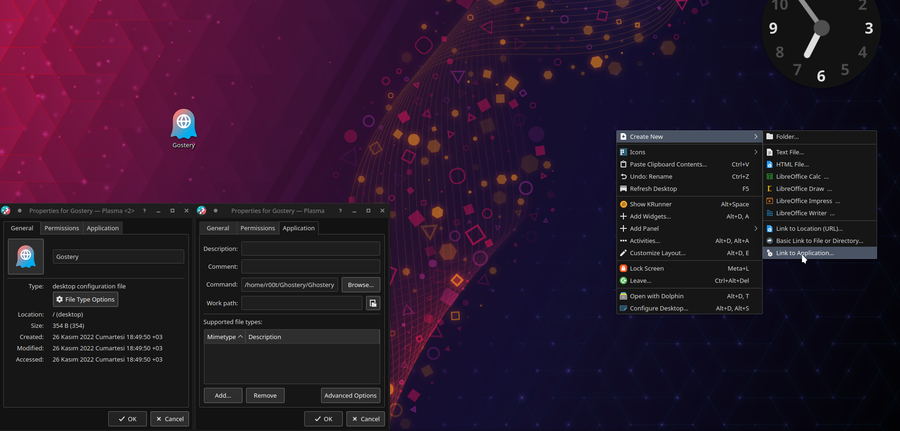900x431 pixels.
Task: Open Show KRunner from context menu
Action: [650, 204]
